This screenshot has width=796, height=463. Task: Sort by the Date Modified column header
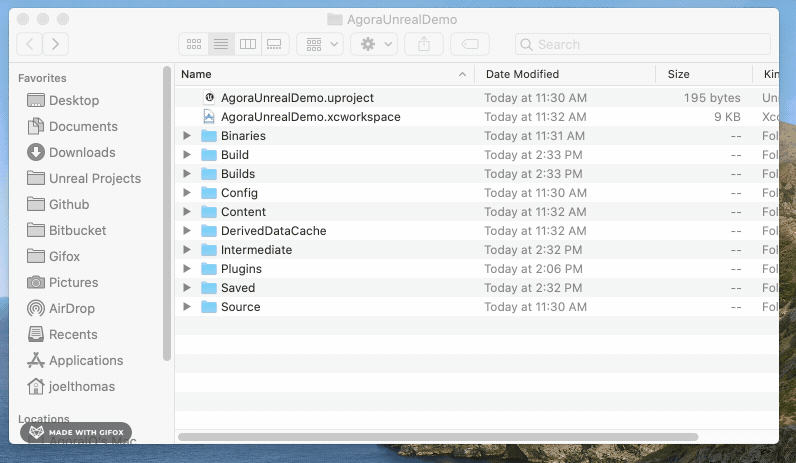coord(565,74)
